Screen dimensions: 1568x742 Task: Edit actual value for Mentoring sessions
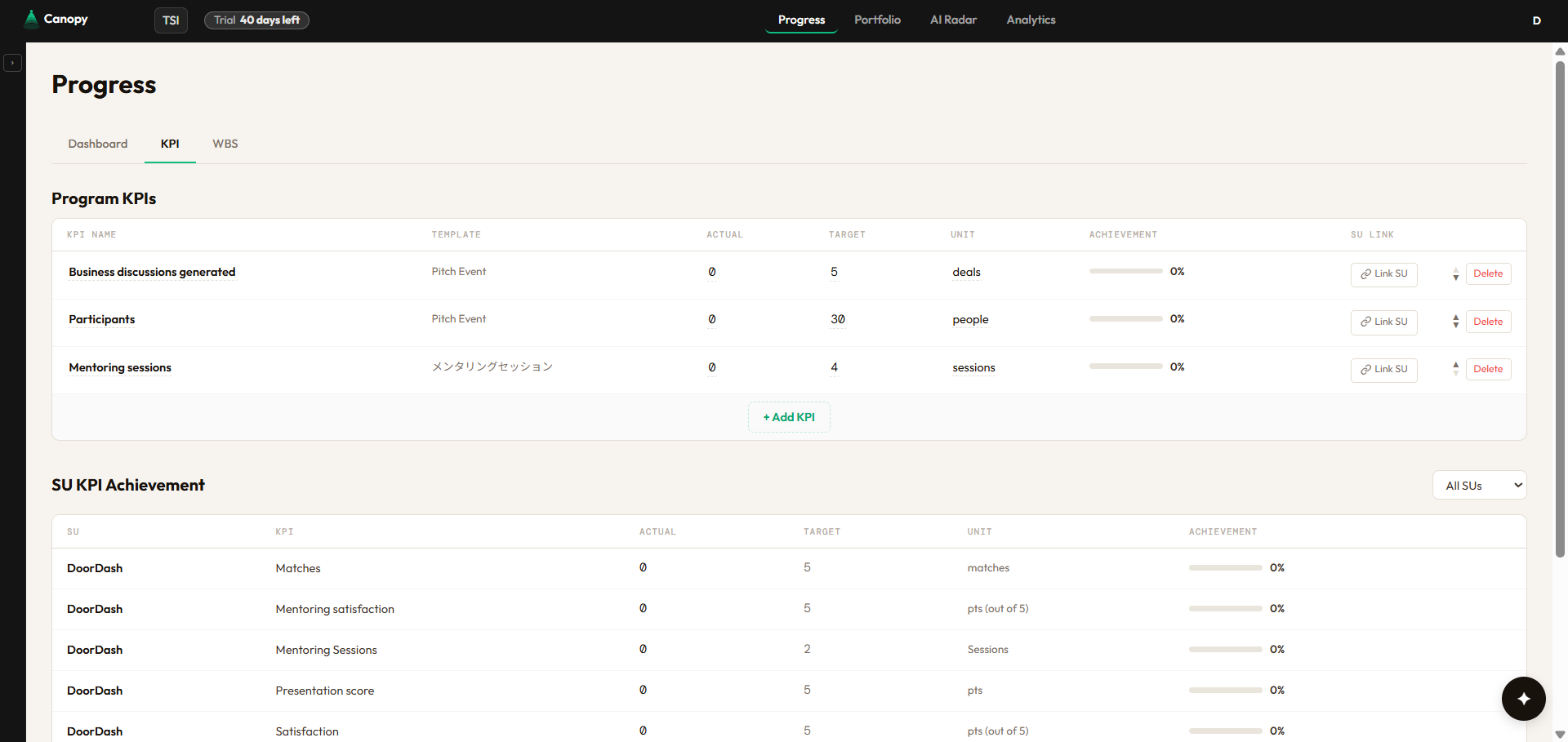coord(712,368)
